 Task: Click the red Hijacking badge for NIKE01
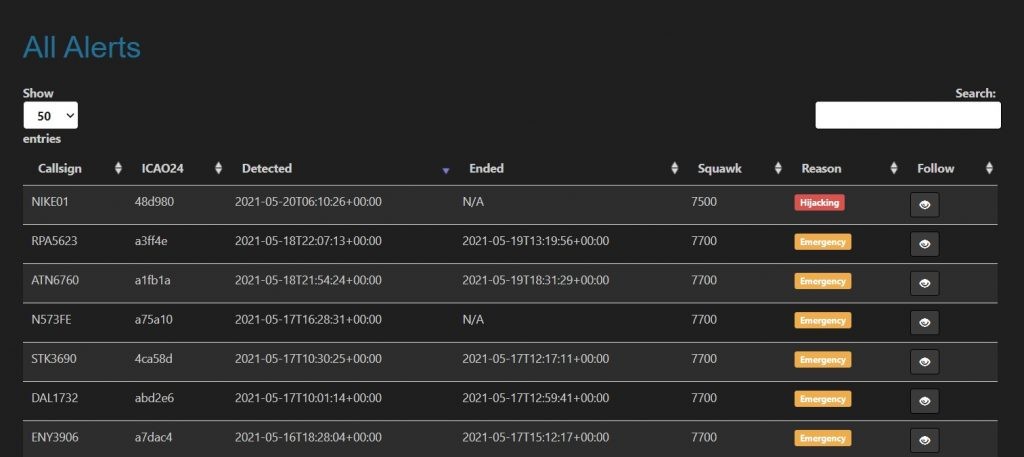click(820, 202)
